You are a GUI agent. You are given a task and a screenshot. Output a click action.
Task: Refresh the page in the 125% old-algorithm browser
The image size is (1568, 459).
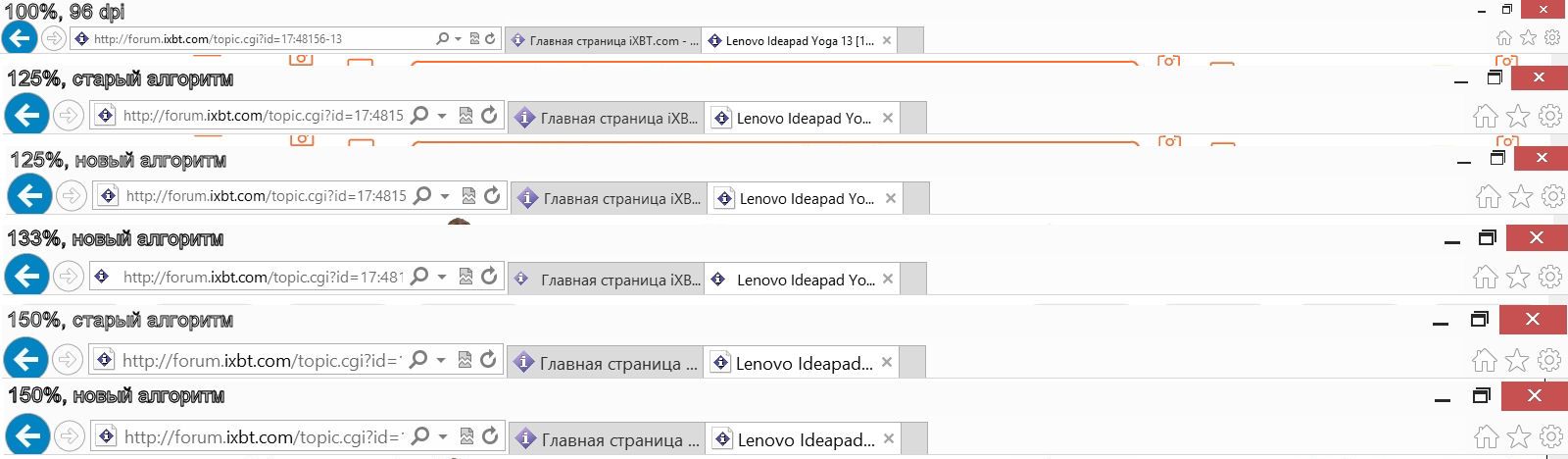tap(489, 116)
